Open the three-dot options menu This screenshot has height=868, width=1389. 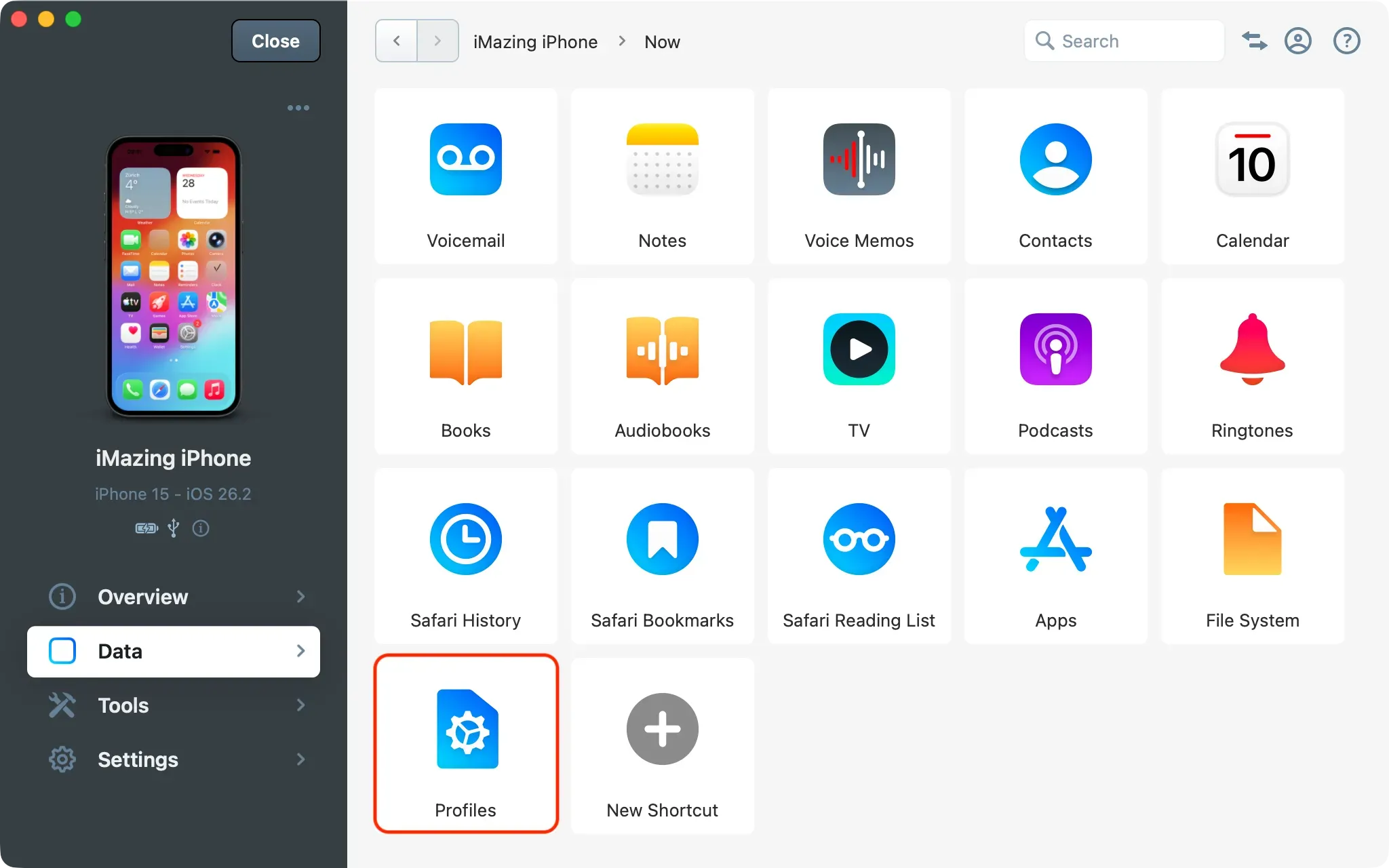(298, 107)
